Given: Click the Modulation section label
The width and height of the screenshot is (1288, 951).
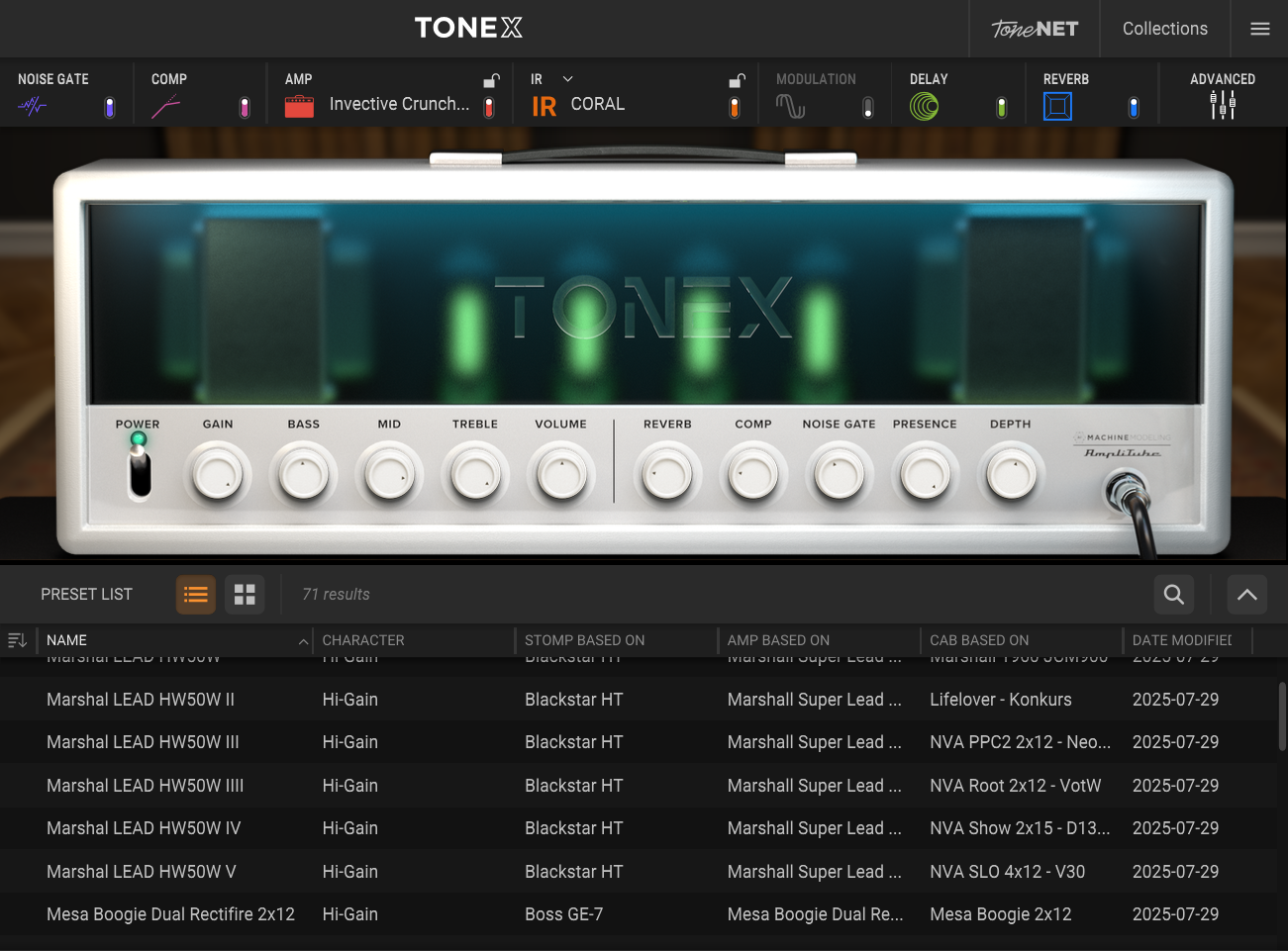Looking at the screenshot, I should [x=816, y=79].
